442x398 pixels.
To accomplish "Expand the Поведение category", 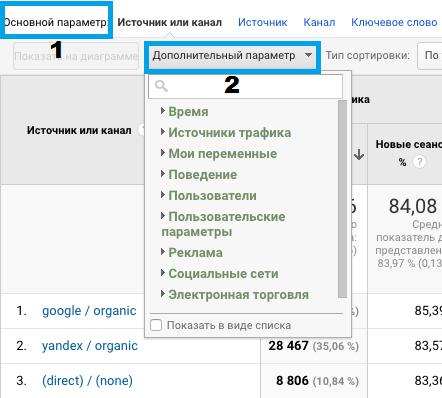I will point(202,174).
